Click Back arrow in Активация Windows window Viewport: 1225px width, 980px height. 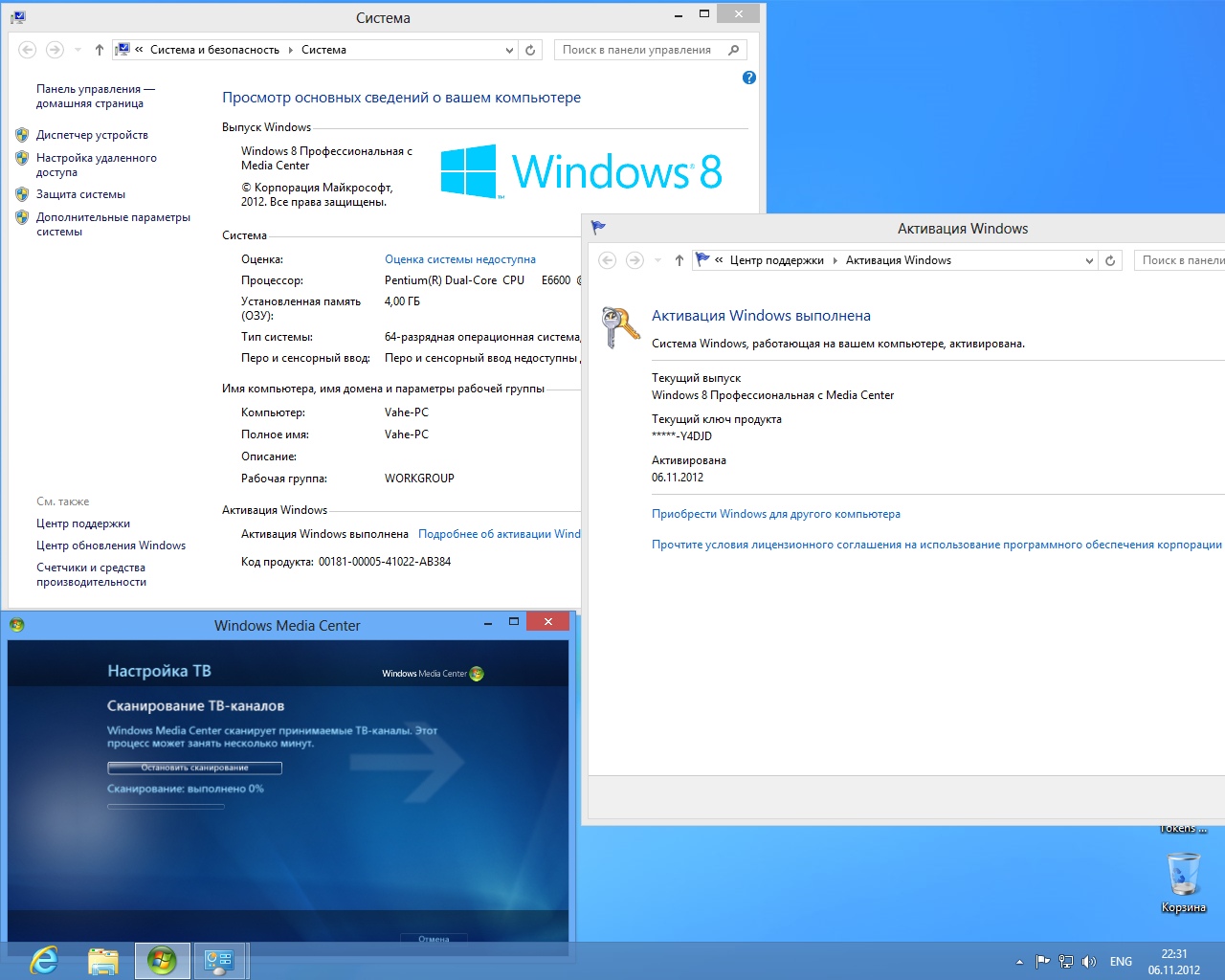[x=608, y=260]
